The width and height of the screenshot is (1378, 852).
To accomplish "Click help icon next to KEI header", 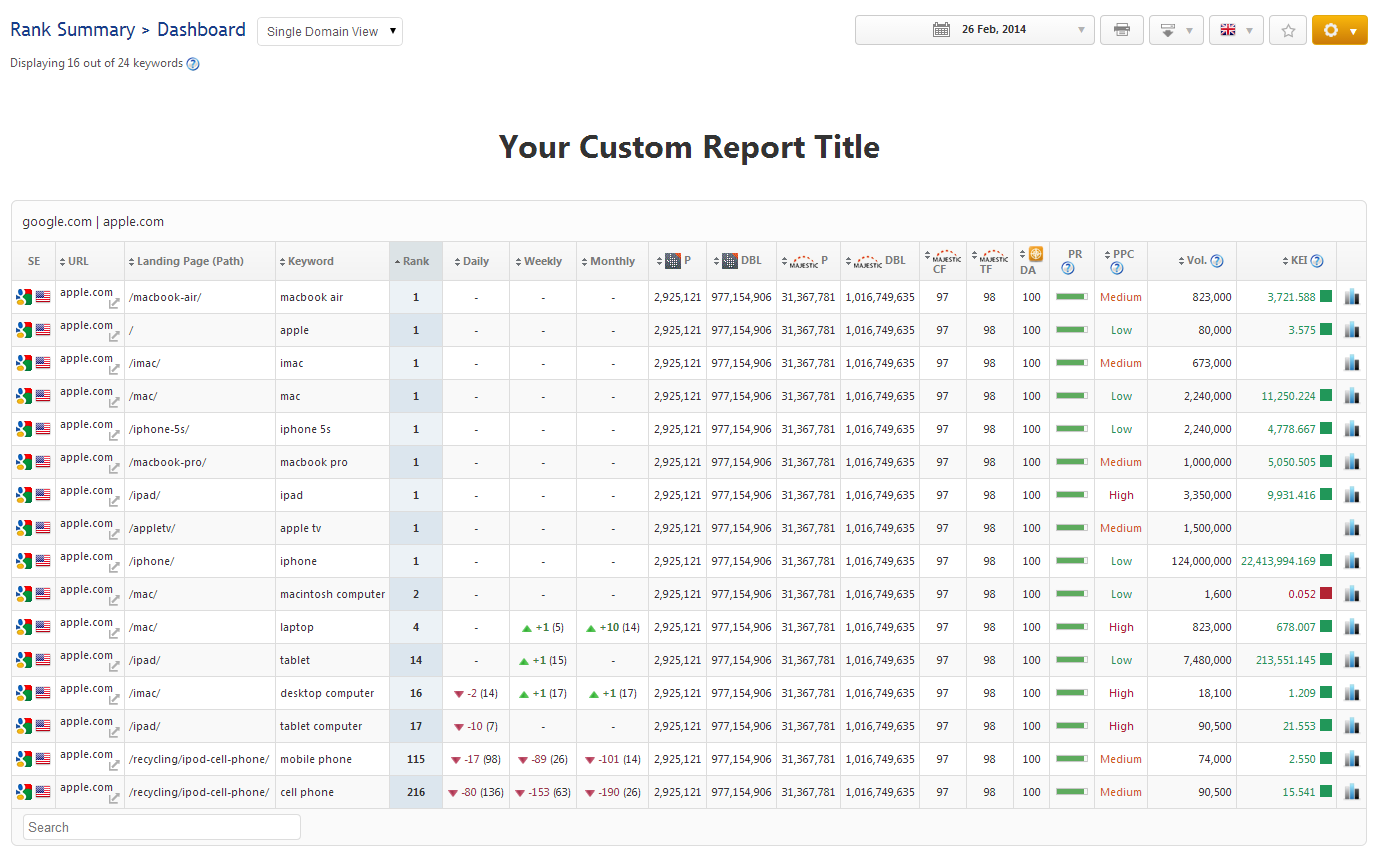I will click(1317, 262).
